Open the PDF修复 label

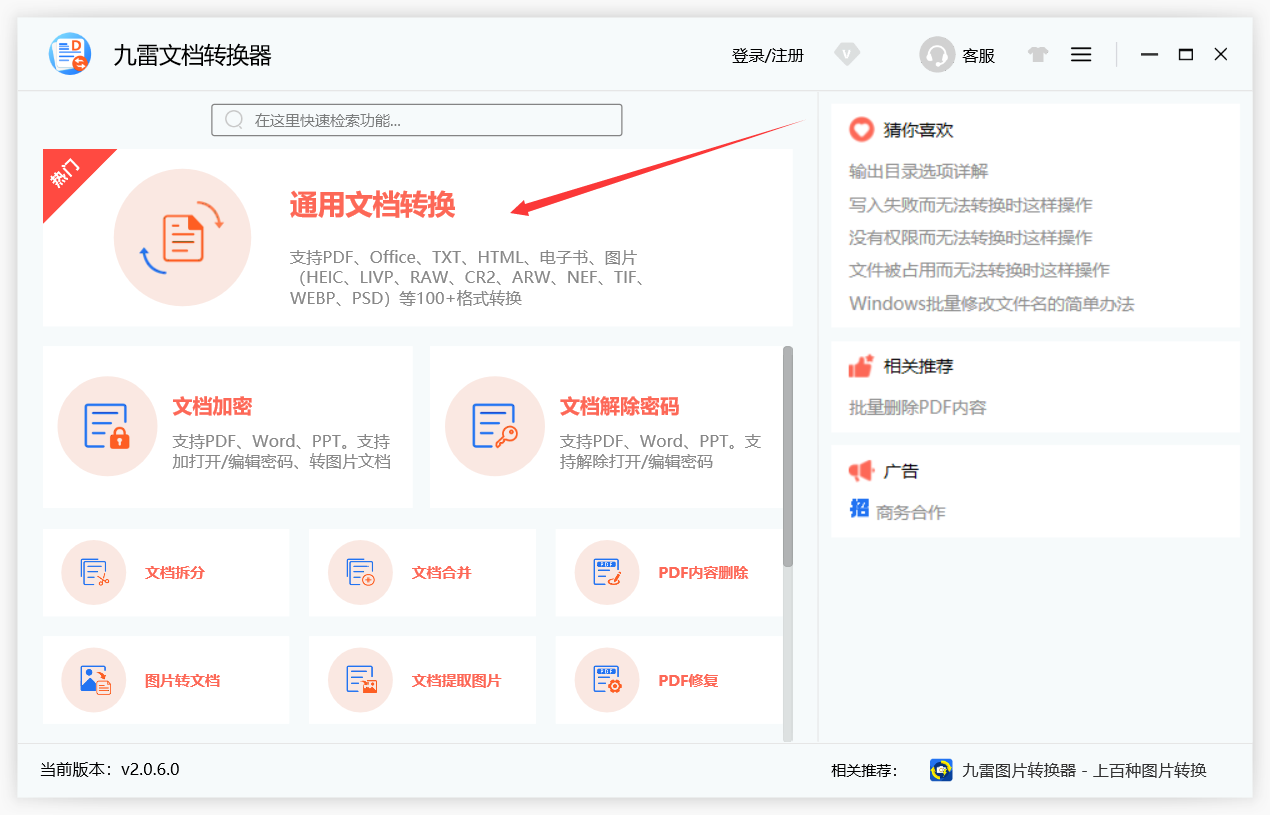click(x=688, y=681)
